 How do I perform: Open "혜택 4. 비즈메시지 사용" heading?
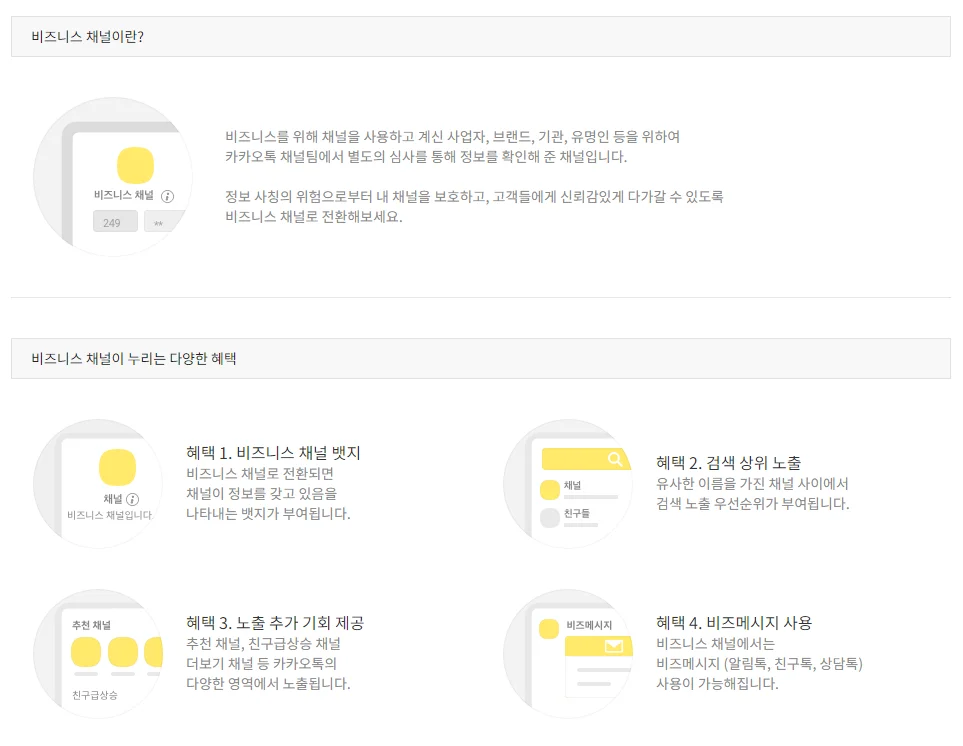point(734,623)
